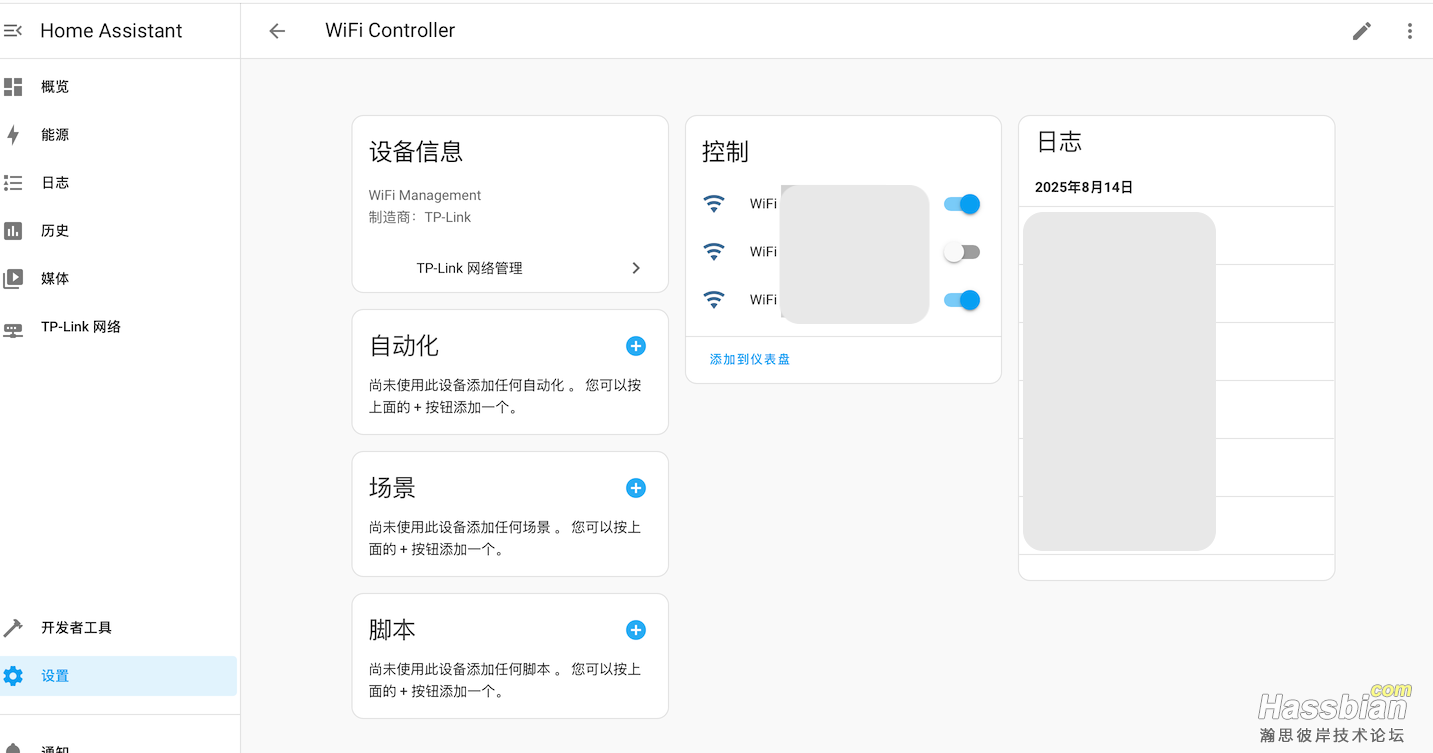The width and height of the screenshot is (1433, 753).
Task: Expand TP-Link 网络管理 chevron arrow
Action: click(636, 268)
